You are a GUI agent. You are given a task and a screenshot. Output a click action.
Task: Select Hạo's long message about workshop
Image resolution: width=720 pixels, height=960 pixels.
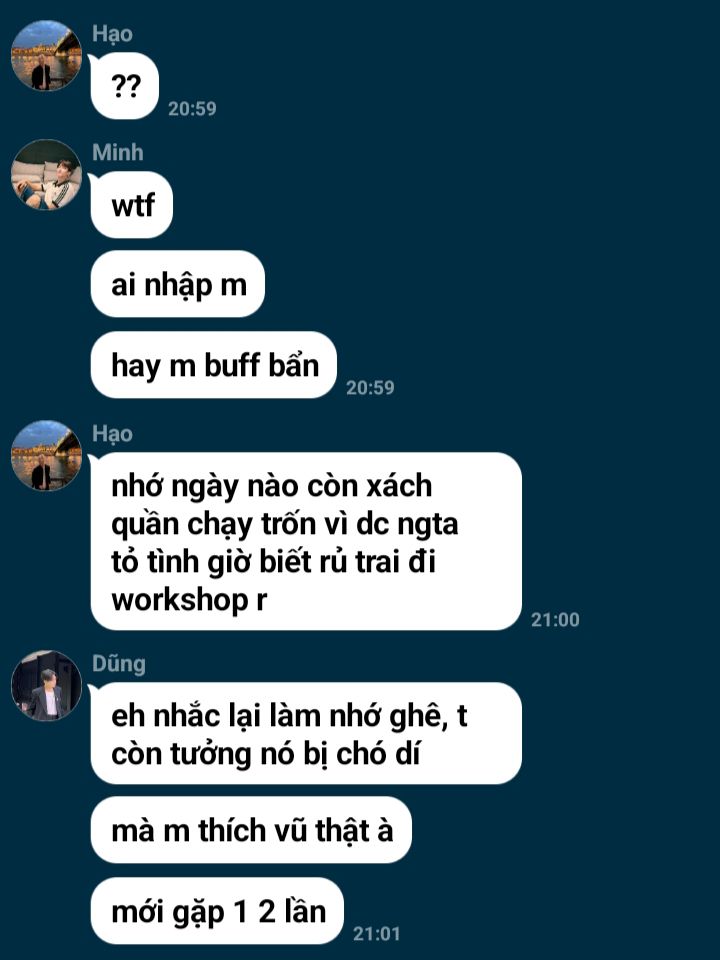[x=306, y=541]
